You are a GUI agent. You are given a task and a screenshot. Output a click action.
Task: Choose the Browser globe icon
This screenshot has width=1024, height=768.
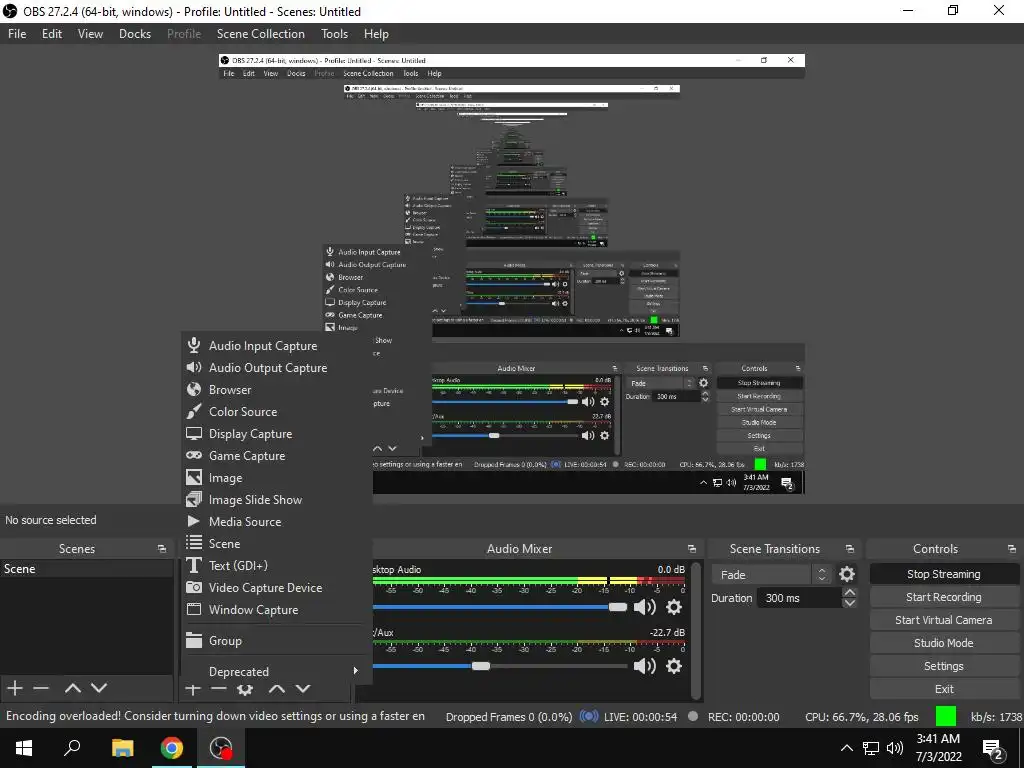(193, 389)
